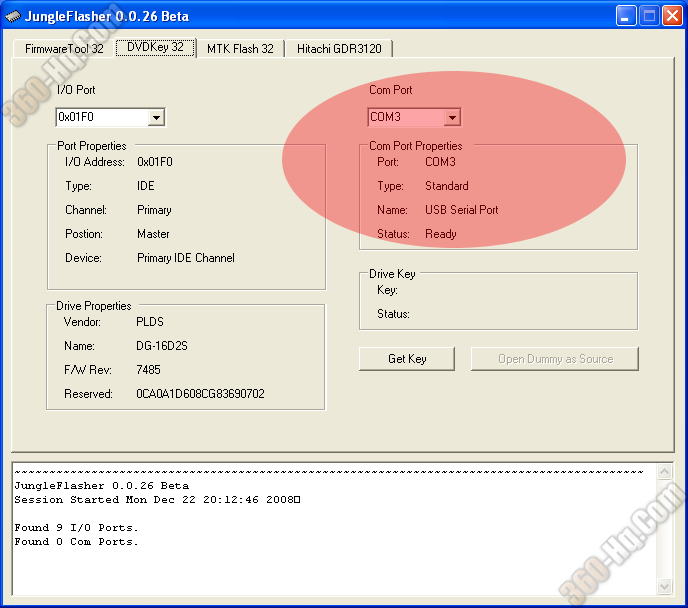The height and width of the screenshot is (608, 688).
Task: Click the Com Port type value 'Standard'
Action: click(447, 186)
